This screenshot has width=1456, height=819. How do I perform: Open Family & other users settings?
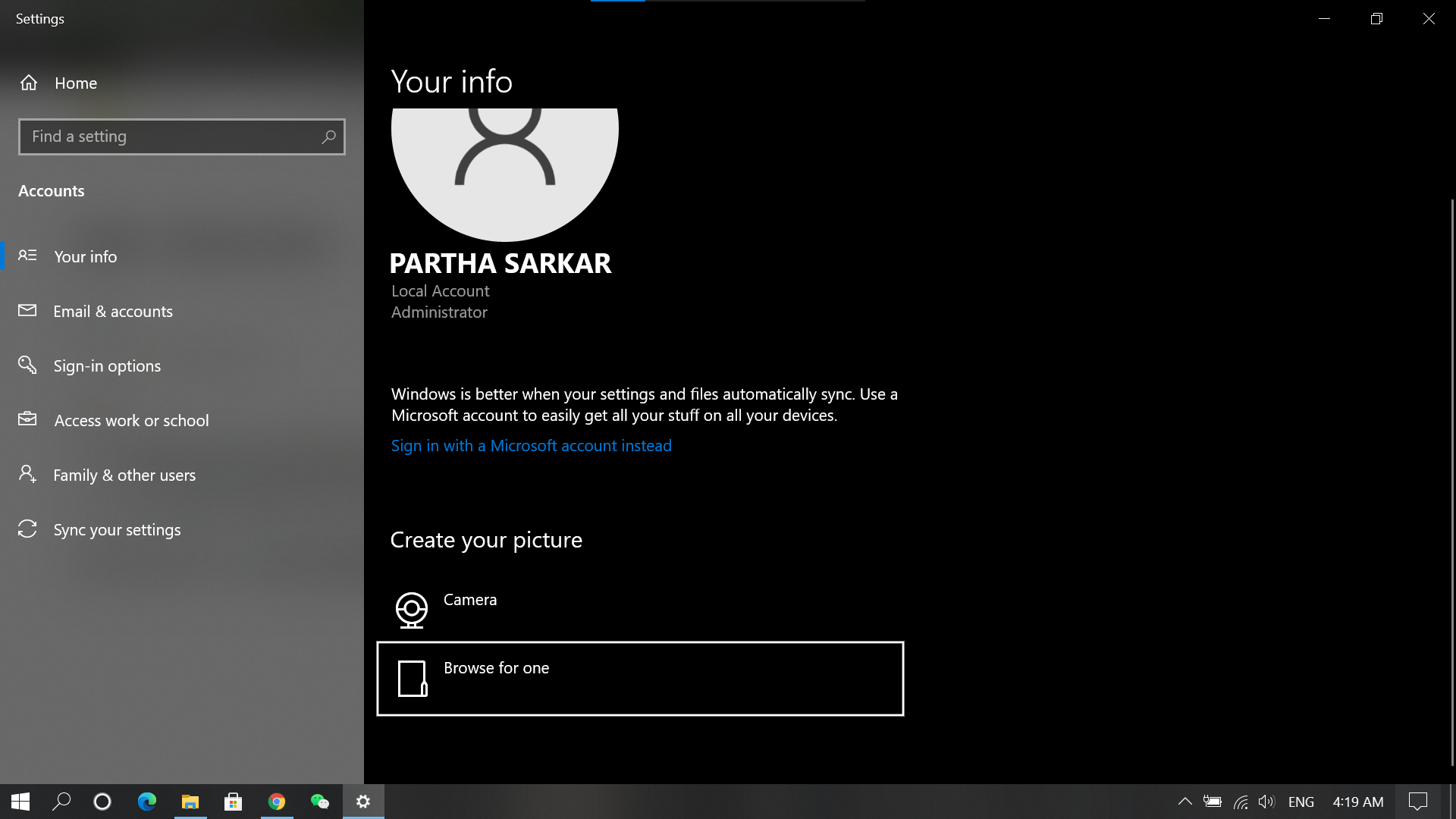coord(124,475)
